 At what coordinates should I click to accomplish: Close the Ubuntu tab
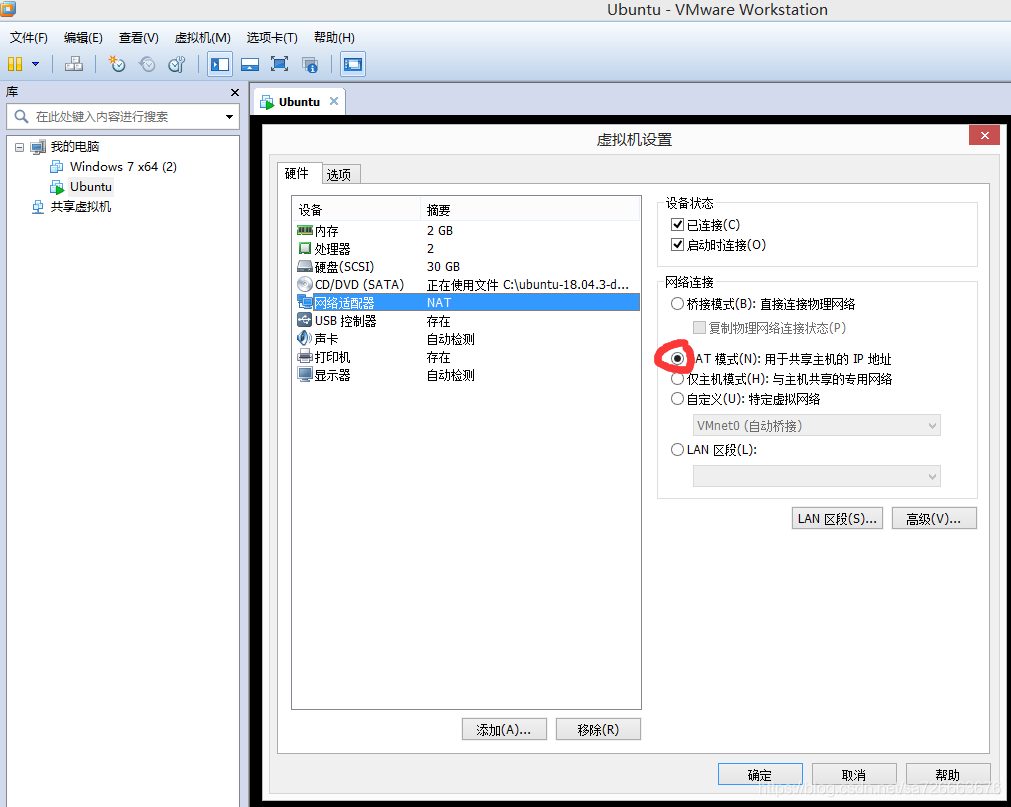click(334, 101)
